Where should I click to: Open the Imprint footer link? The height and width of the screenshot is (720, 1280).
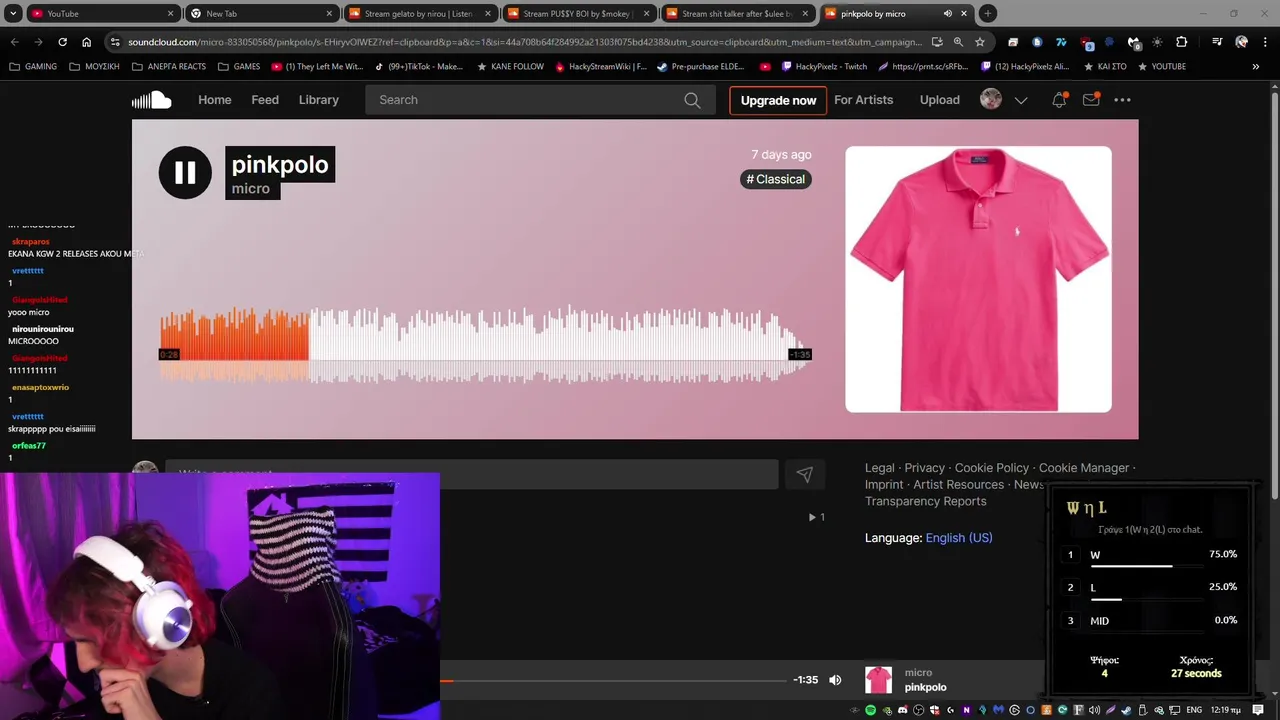pyautogui.click(x=885, y=485)
